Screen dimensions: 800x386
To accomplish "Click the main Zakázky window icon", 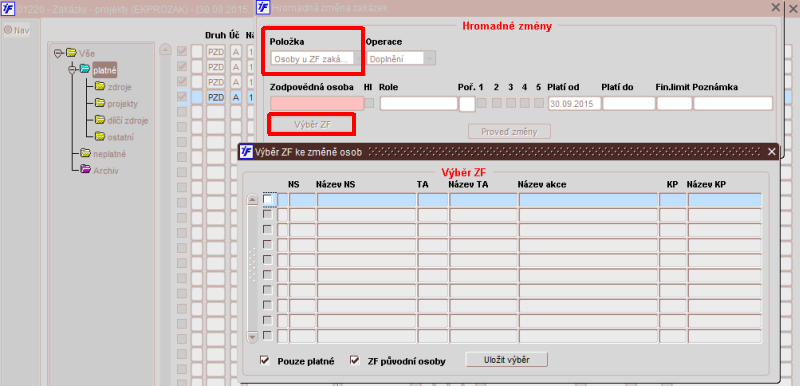I will 8,8.
